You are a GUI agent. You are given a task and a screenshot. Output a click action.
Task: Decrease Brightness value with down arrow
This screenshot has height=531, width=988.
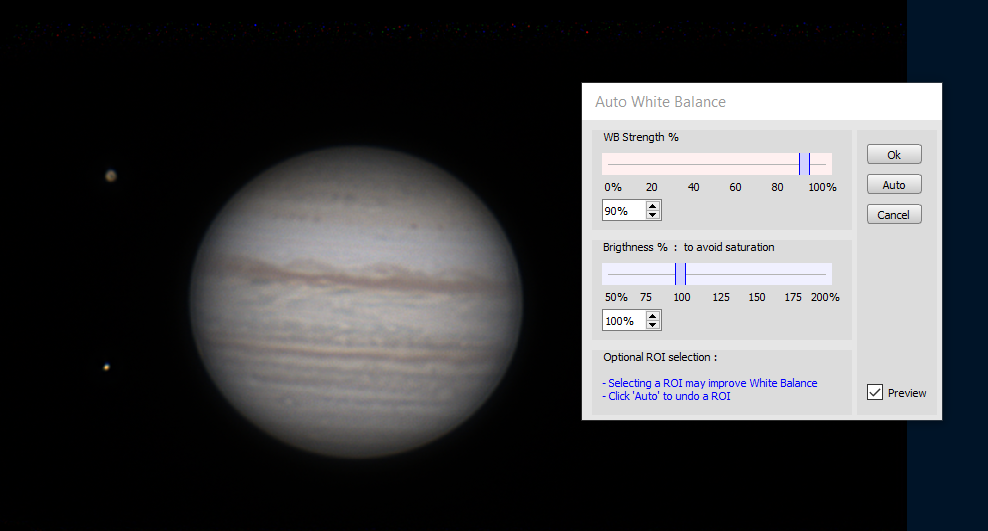coord(653,325)
